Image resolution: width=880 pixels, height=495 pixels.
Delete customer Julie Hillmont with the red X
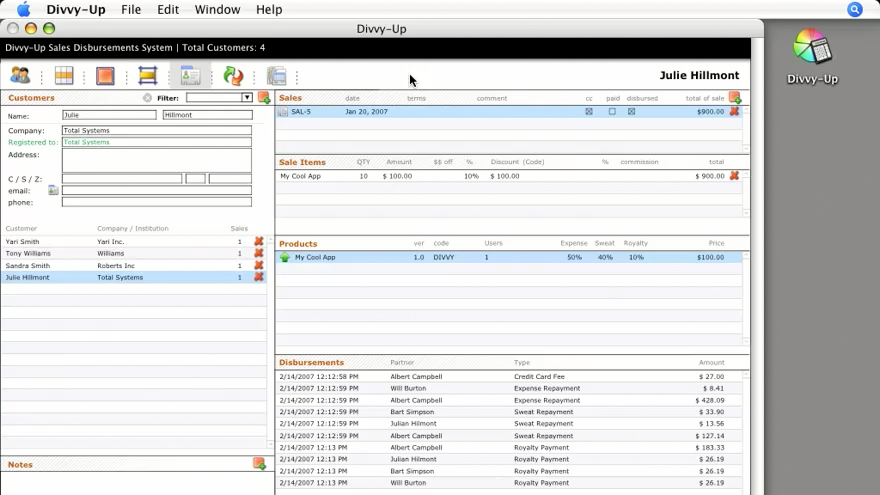point(259,277)
